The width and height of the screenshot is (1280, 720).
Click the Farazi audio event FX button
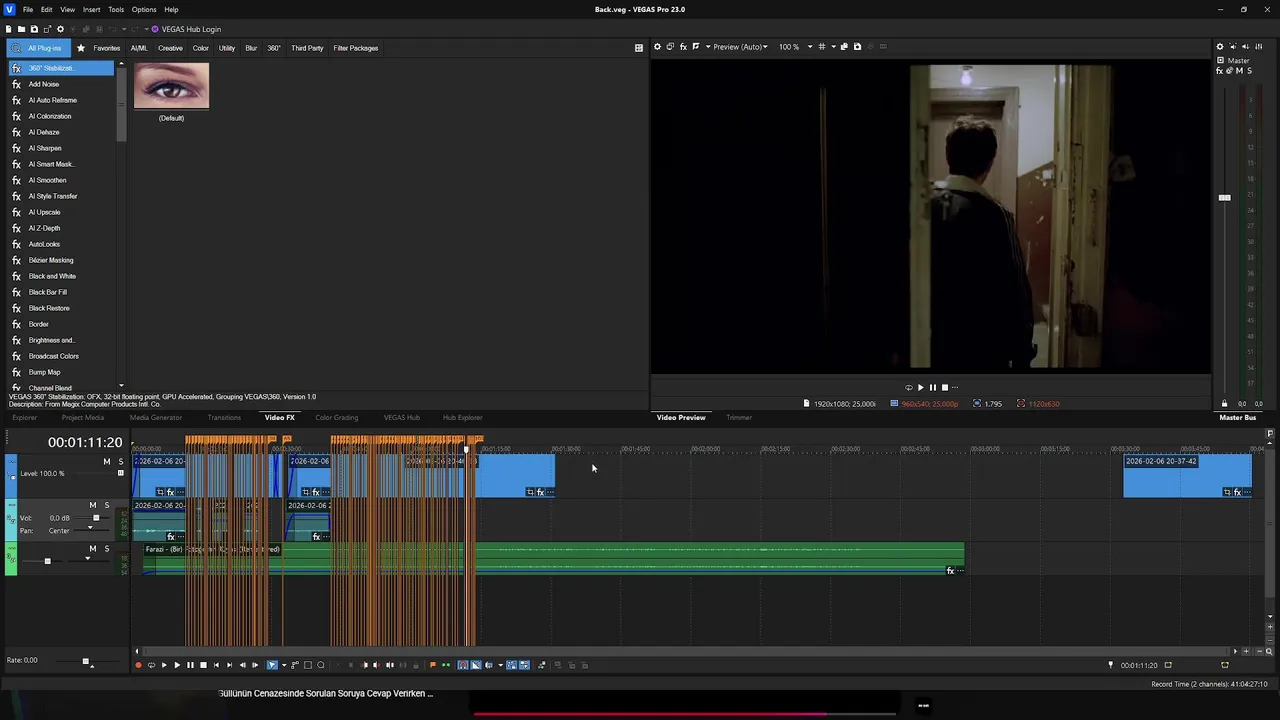[950, 570]
